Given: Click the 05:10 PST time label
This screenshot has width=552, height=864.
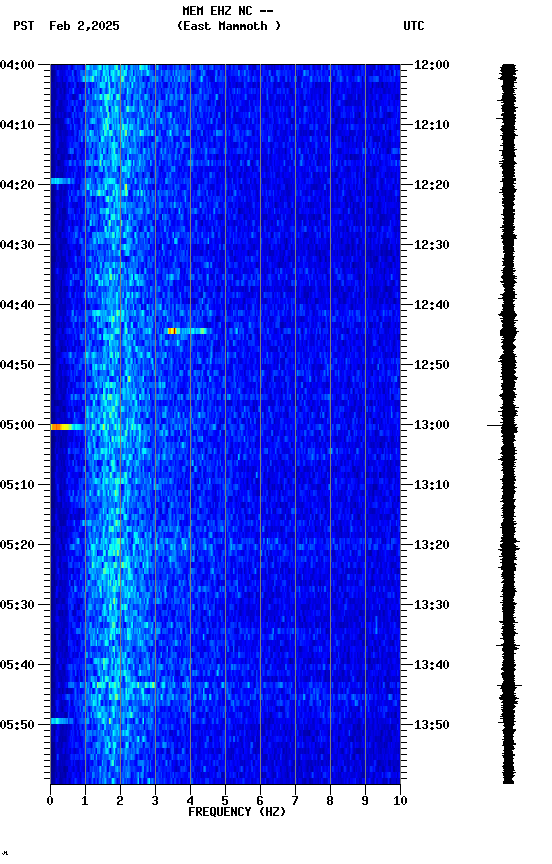Looking at the screenshot, I should [x=17, y=485].
